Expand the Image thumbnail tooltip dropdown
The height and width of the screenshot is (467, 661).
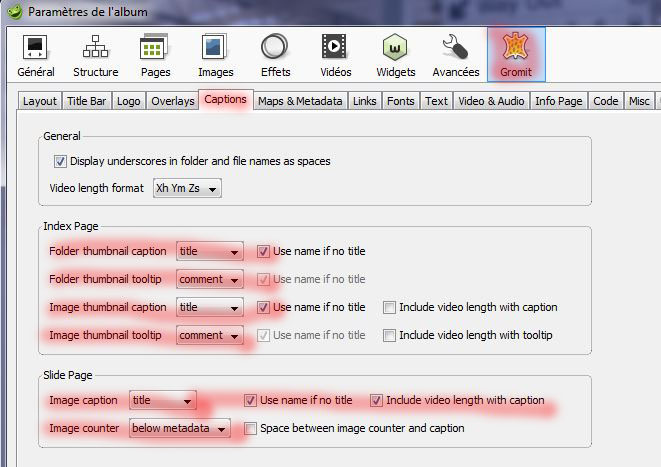click(210, 336)
